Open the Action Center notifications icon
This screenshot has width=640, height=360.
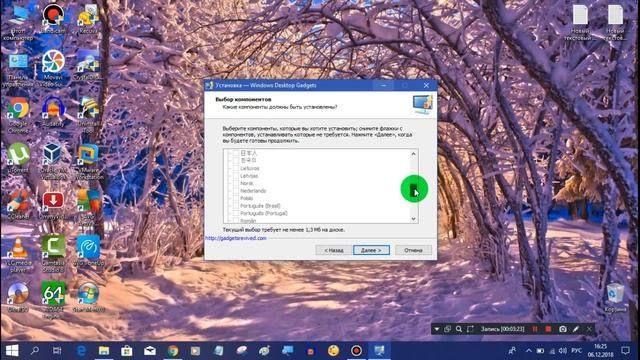[625, 350]
